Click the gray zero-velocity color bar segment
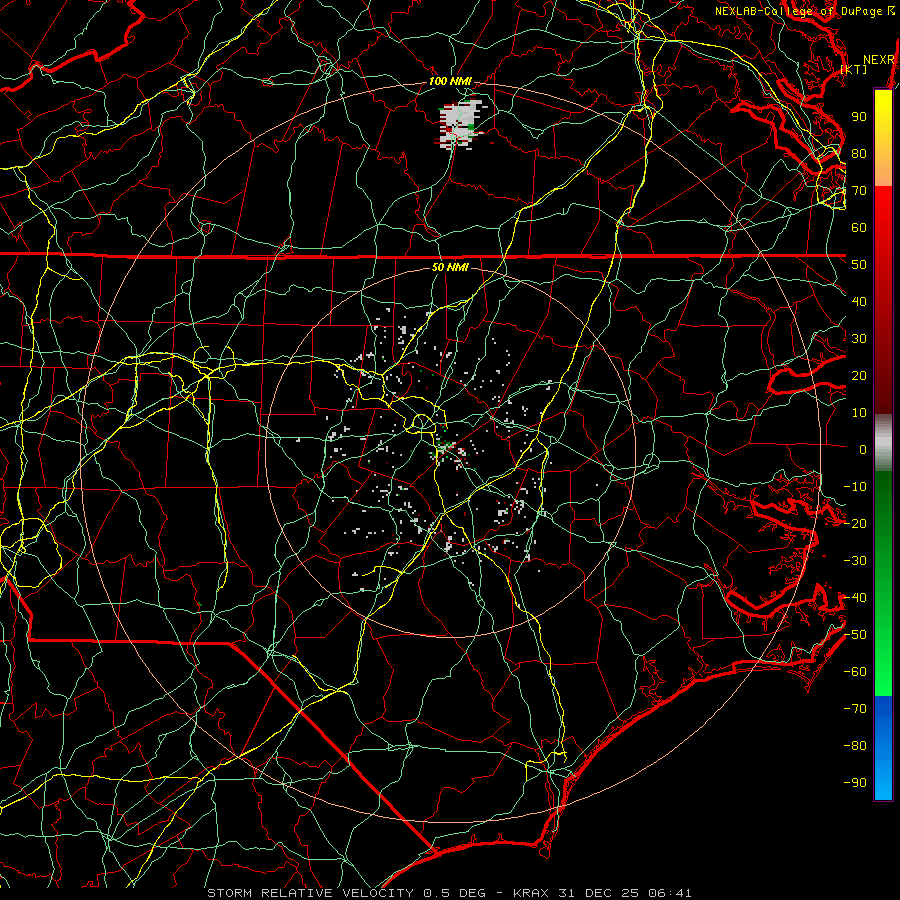Screen dimensions: 900x900 [883, 443]
